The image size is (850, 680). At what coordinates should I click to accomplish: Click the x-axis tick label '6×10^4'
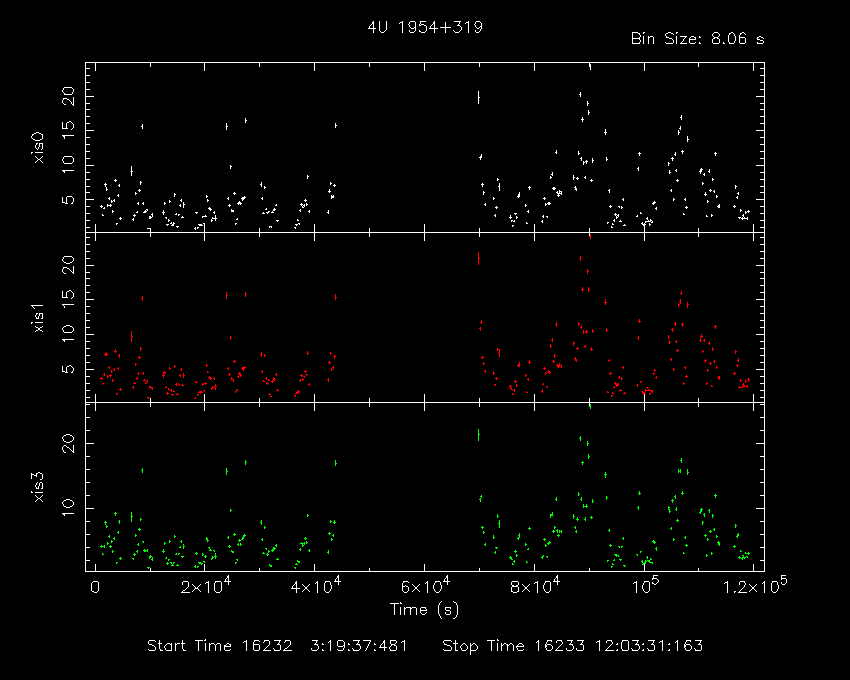[425, 586]
